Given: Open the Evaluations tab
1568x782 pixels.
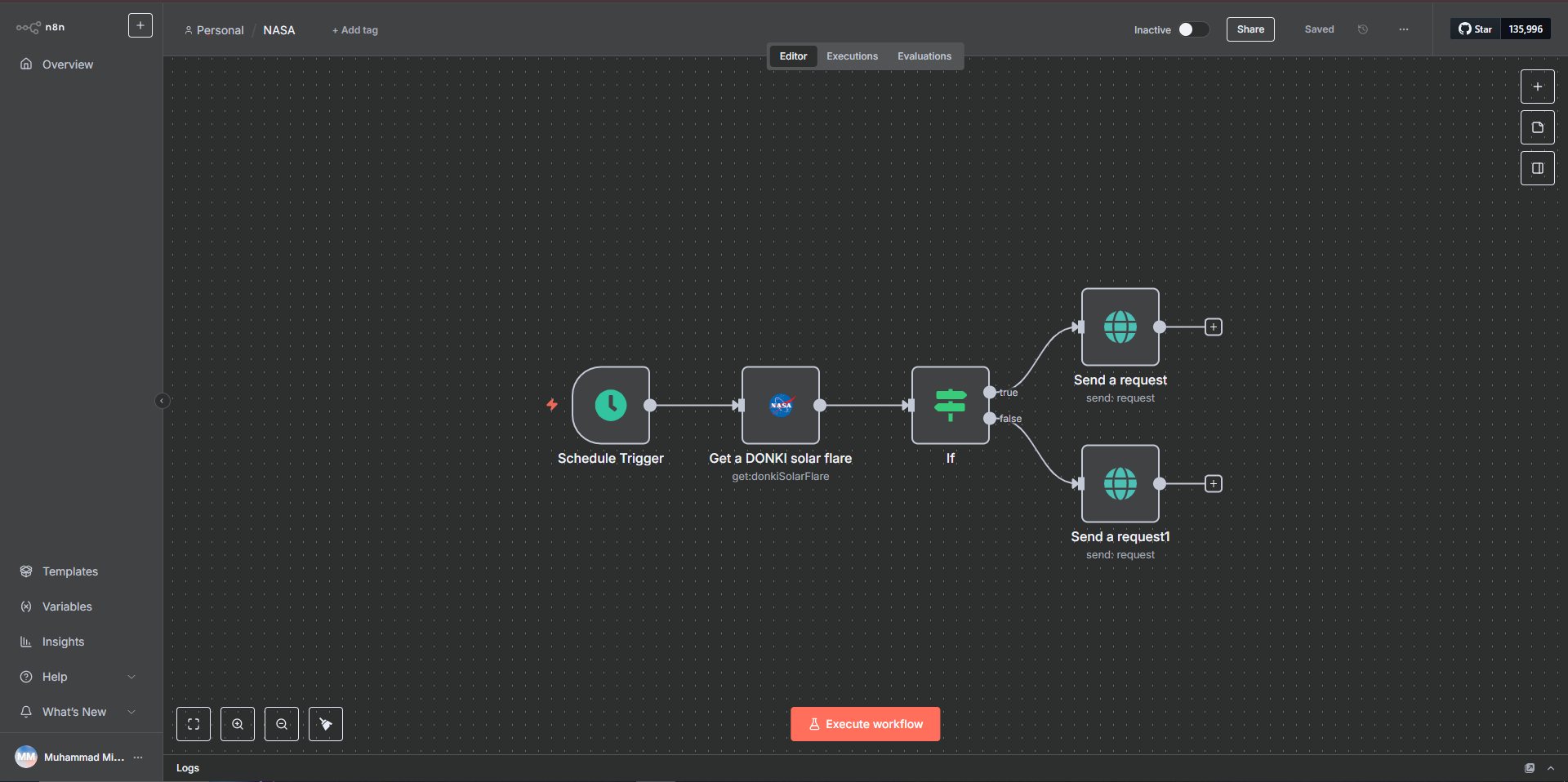Looking at the screenshot, I should point(924,56).
